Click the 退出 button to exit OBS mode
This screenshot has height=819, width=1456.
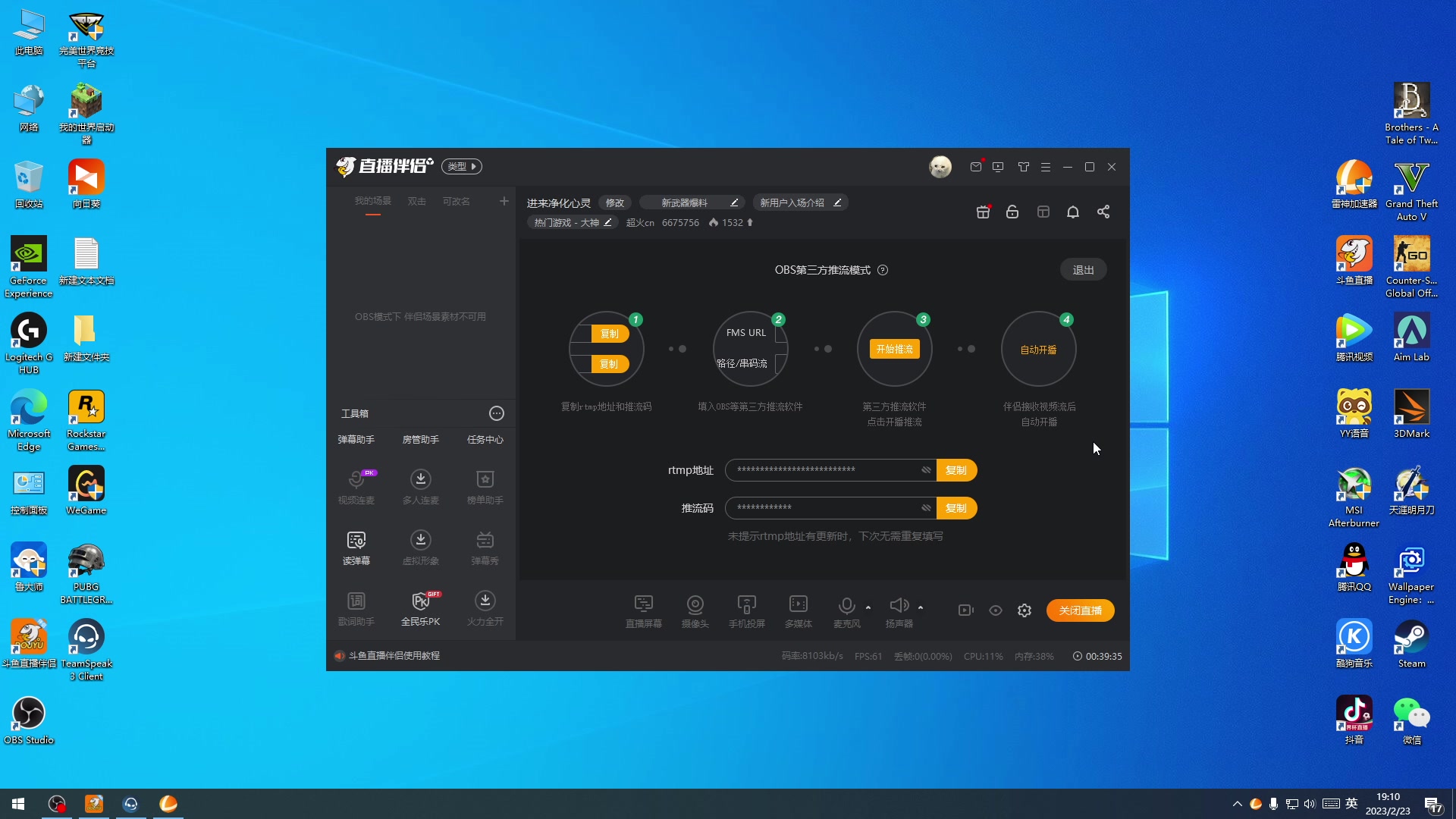pyautogui.click(x=1083, y=269)
